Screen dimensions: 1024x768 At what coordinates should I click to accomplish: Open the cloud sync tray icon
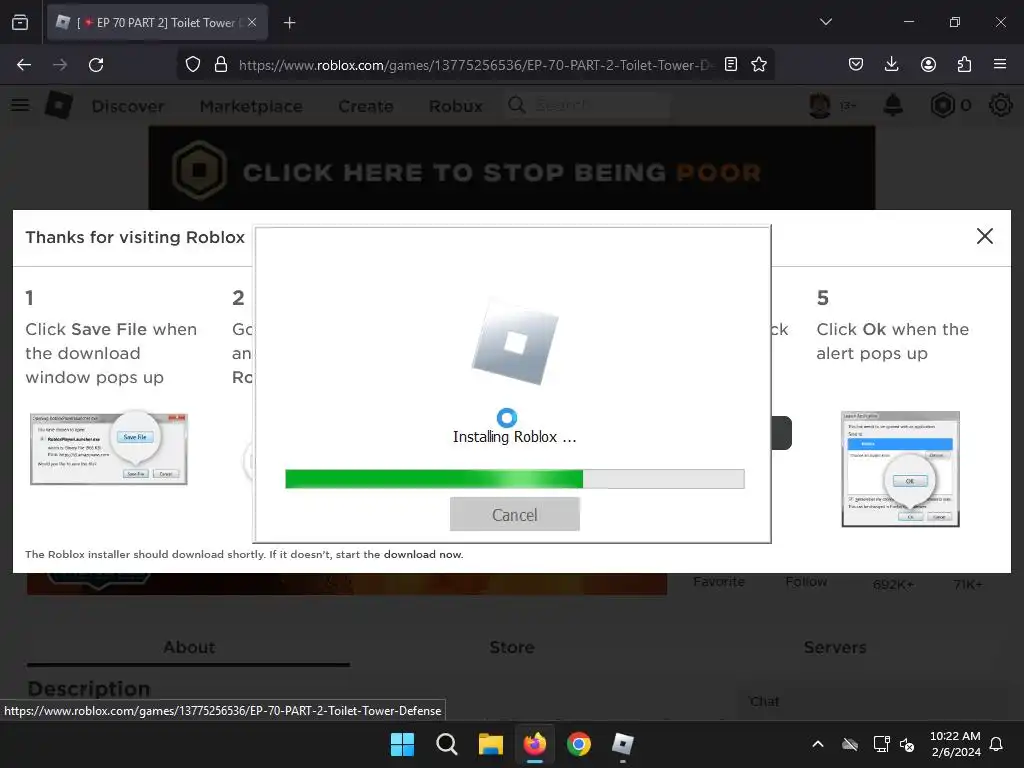[x=850, y=744]
